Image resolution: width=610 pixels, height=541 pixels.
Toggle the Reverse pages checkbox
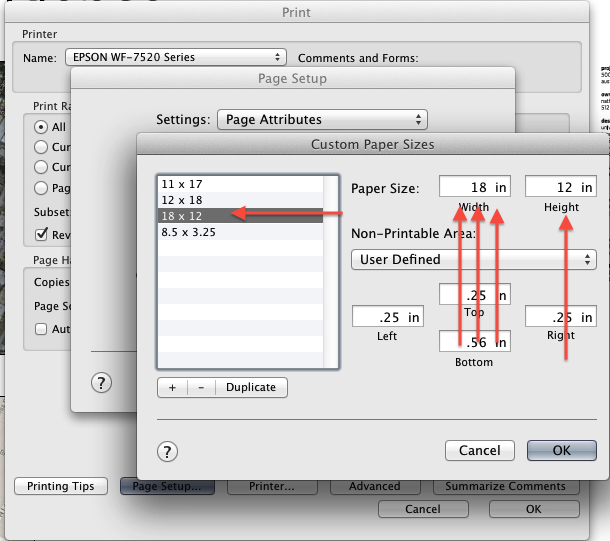click(x=41, y=234)
